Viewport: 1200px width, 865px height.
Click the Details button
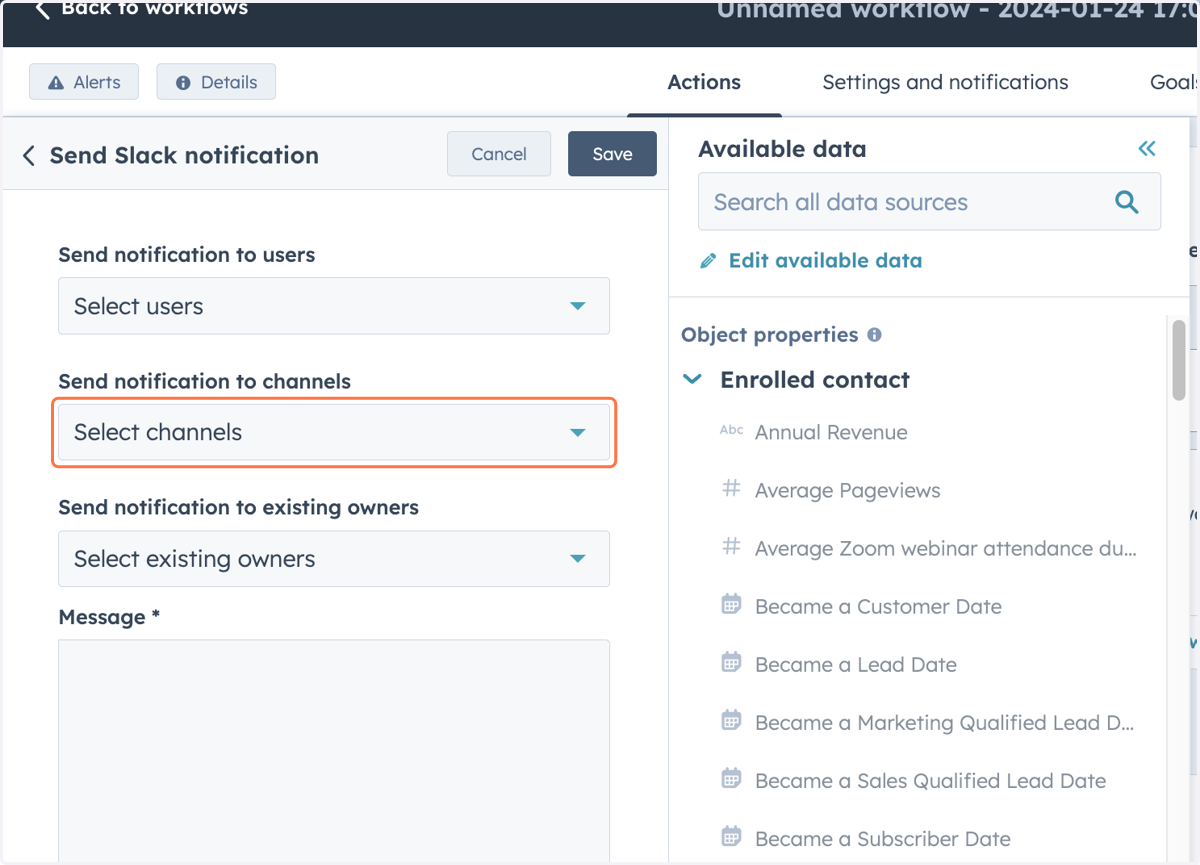pos(216,82)
